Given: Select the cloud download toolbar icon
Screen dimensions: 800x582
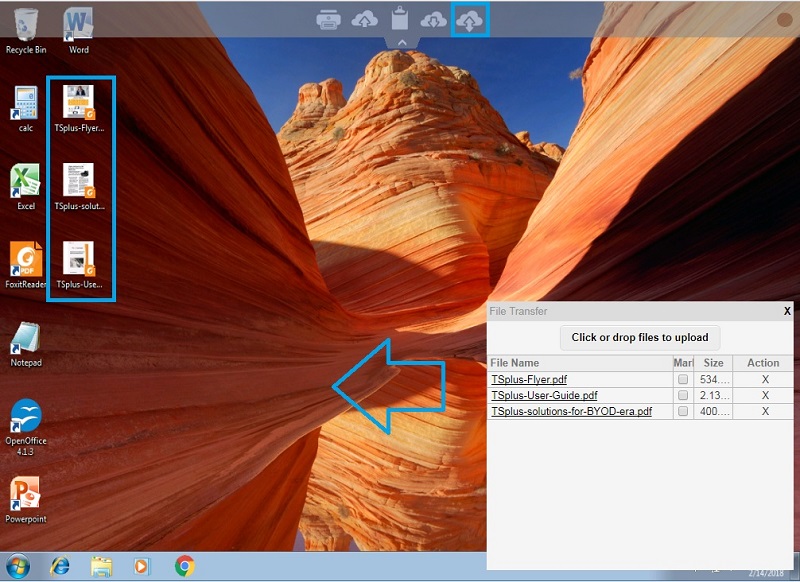Looking at the screenshot, I should 432,20.
